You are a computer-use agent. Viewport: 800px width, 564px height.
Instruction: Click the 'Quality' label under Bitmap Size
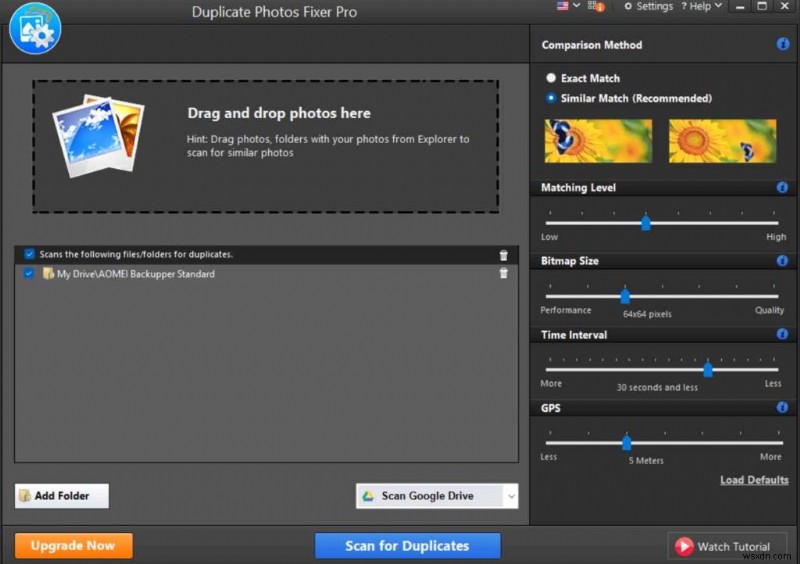(769, 310)
